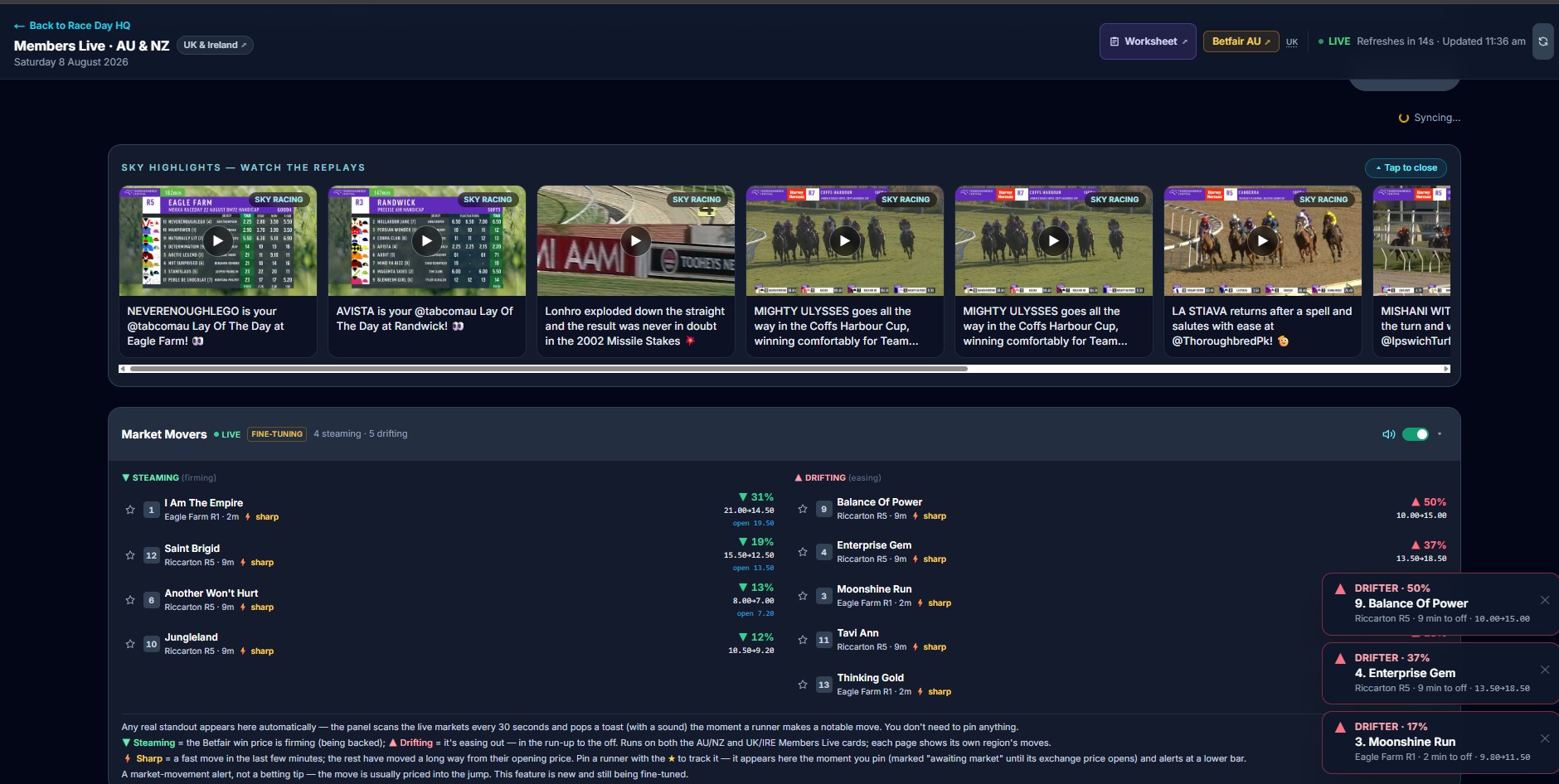Star Enterprise Gem in the drifting list

[803, 552]
